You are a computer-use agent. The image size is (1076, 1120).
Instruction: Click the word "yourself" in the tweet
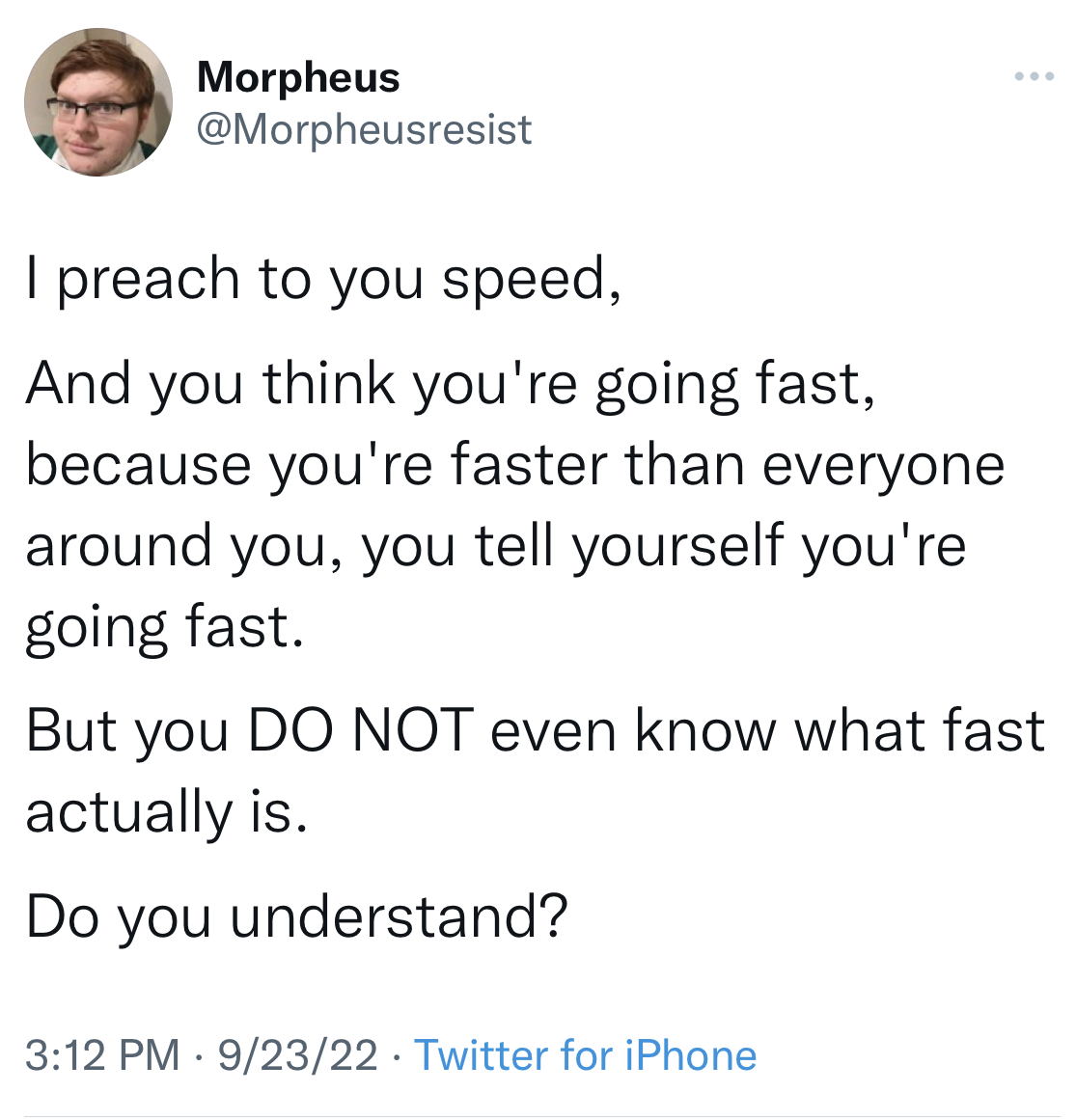[x=678, y=547]
